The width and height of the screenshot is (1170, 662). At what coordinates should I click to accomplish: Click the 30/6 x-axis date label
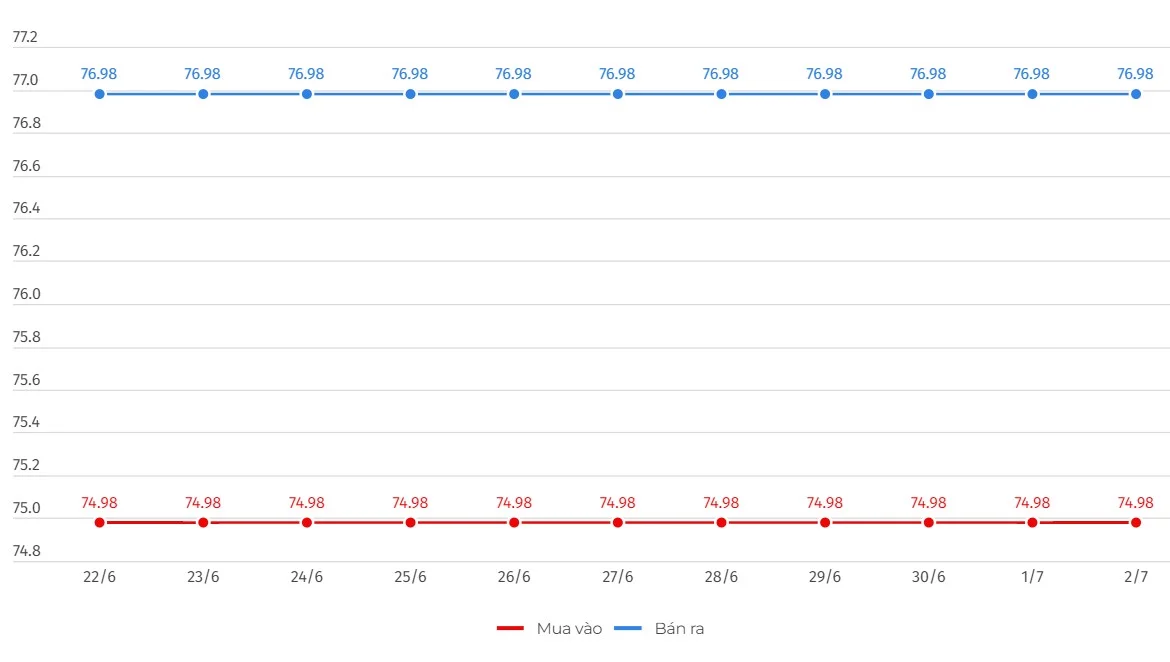(928, 577)
